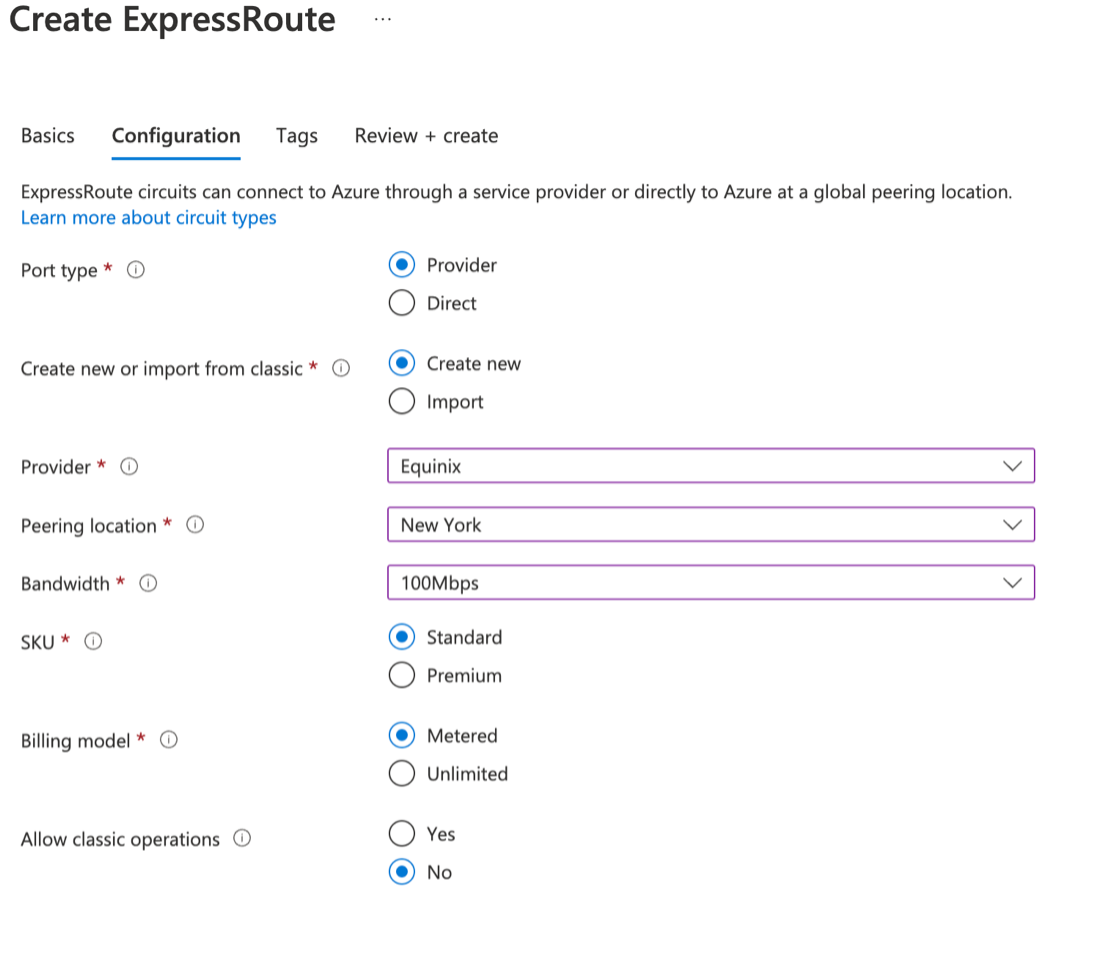Open Learn more about circuit types link
The height and width of the screenshot is (965, 1100).
pos(148,217)
